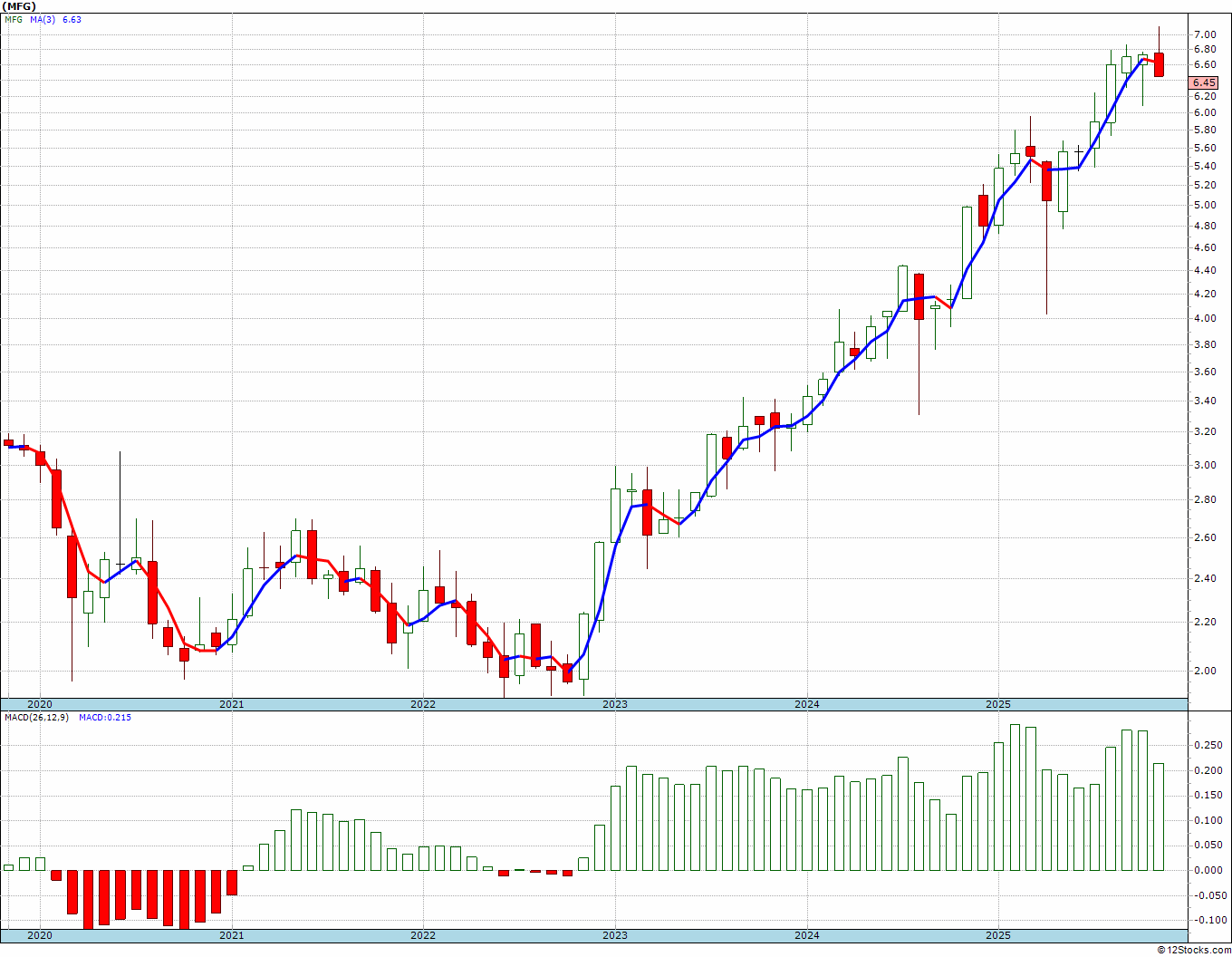Image resolution: width=1232 pixels, height=957 pixels.
Task: Click the 2.00 price axis value
Action: click(1205, 671)
